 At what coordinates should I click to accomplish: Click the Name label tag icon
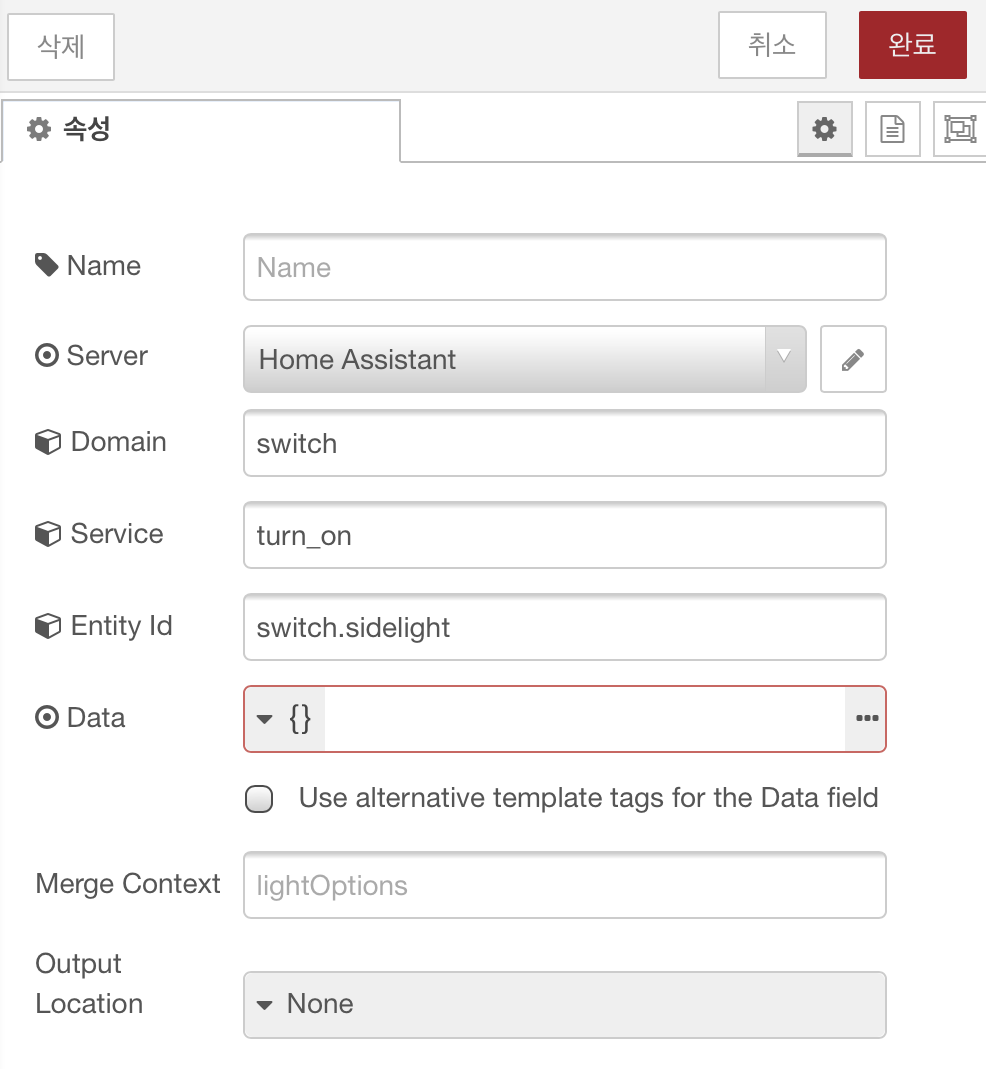click(46, 265)
